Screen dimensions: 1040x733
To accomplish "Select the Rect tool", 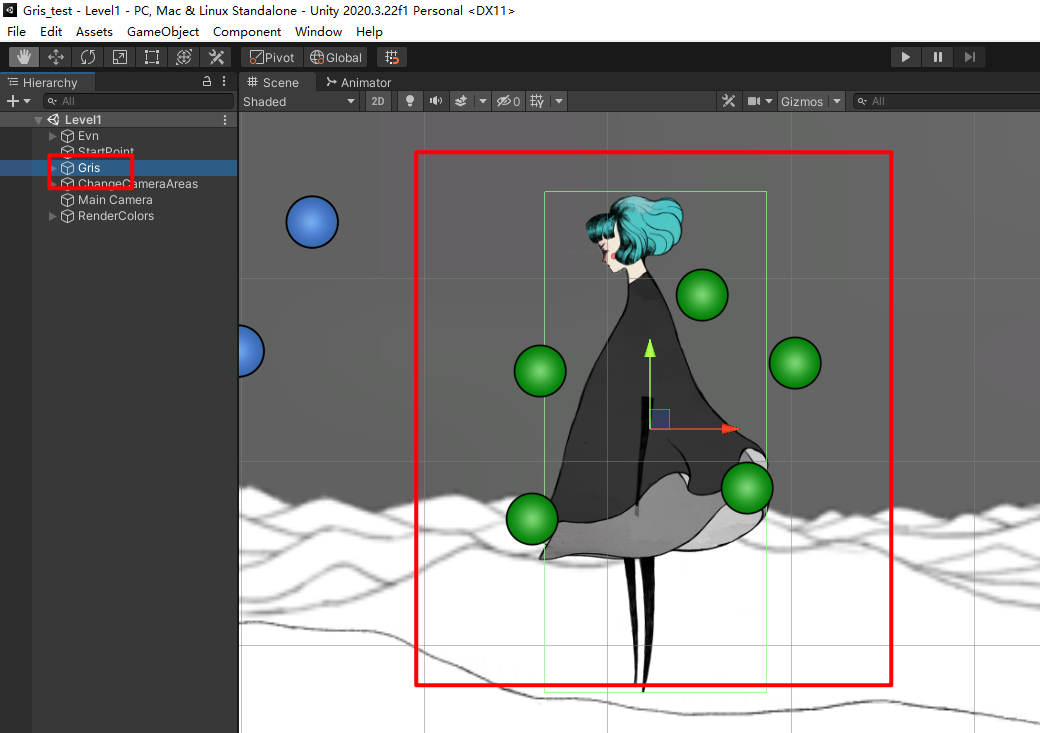I will point(152,57).
